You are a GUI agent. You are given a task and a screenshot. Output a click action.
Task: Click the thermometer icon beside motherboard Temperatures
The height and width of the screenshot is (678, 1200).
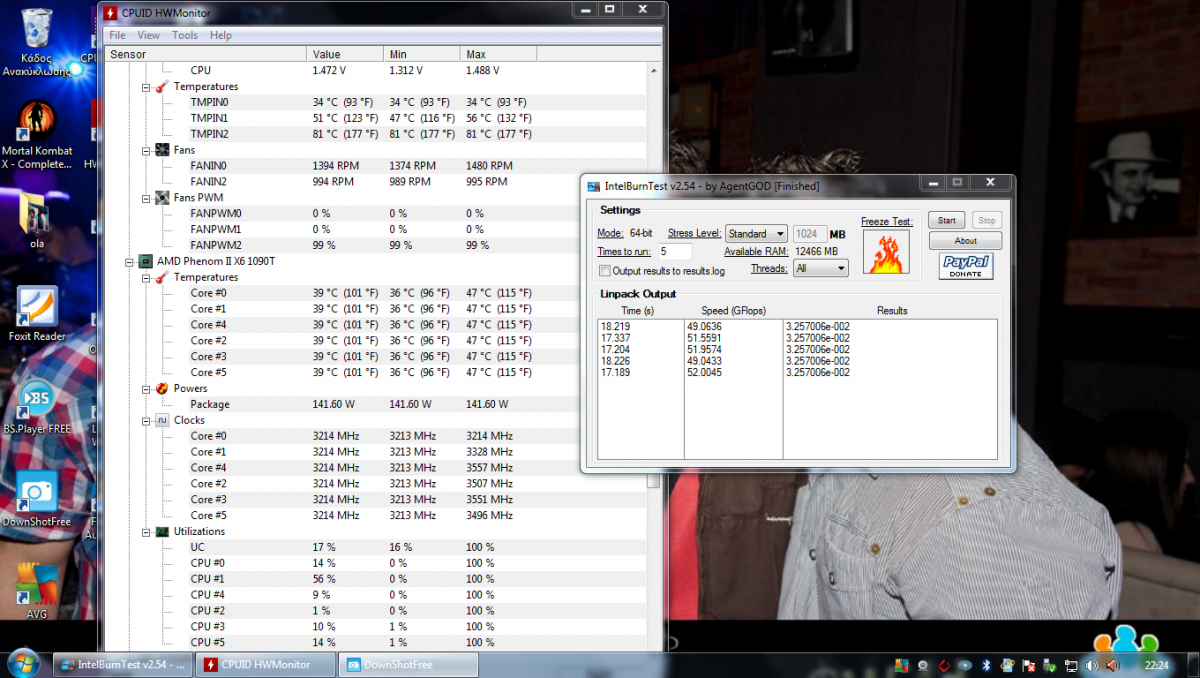(162, 87)
